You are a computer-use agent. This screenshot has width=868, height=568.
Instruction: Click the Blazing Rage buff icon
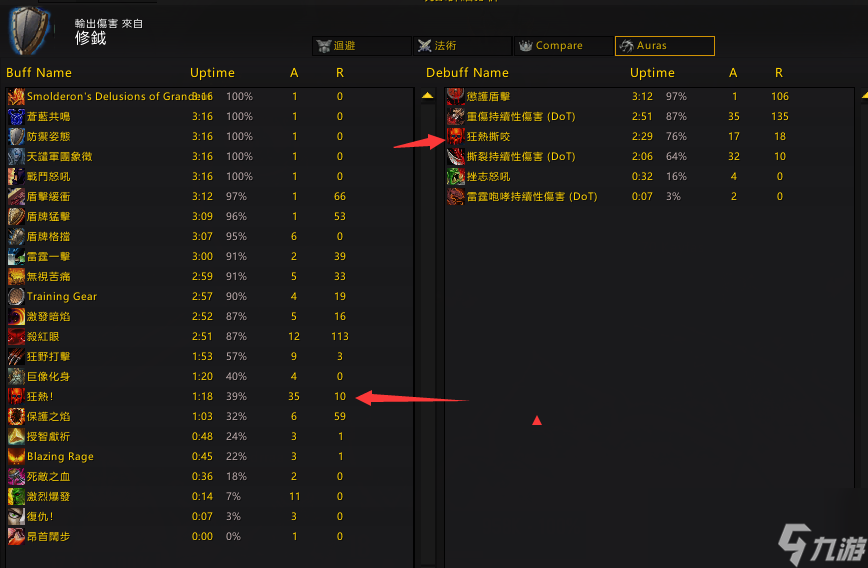click(16, 457)
